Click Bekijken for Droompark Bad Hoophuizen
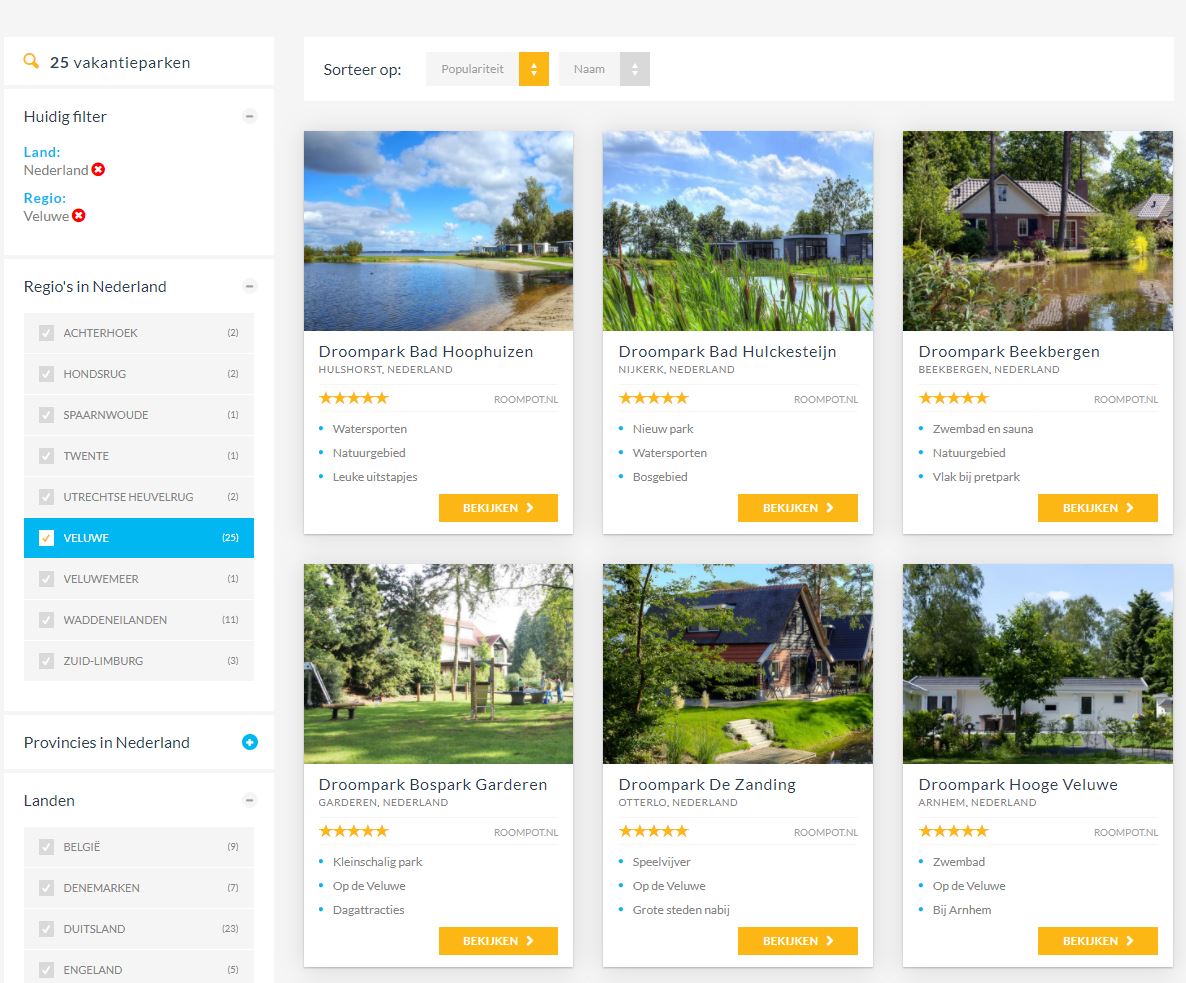 pyautogui.click(x=498, y=508)
